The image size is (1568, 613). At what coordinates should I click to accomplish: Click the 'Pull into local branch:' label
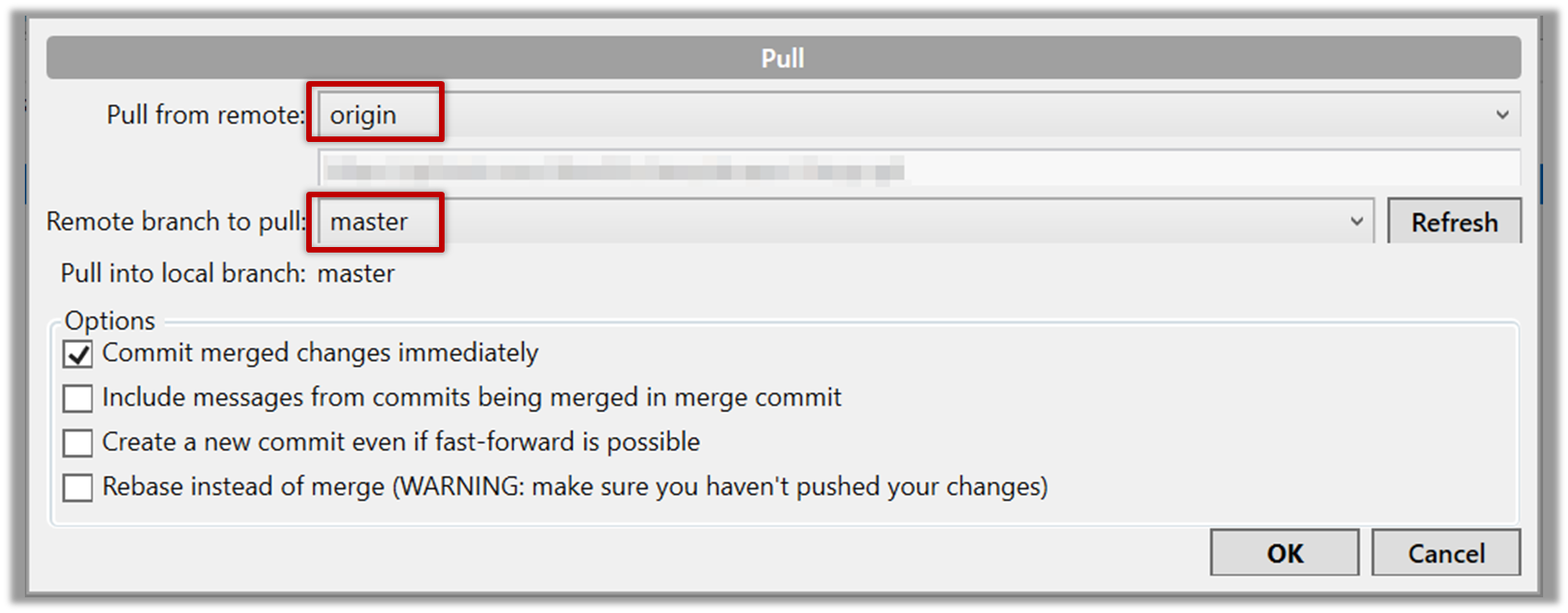point(183,274)
